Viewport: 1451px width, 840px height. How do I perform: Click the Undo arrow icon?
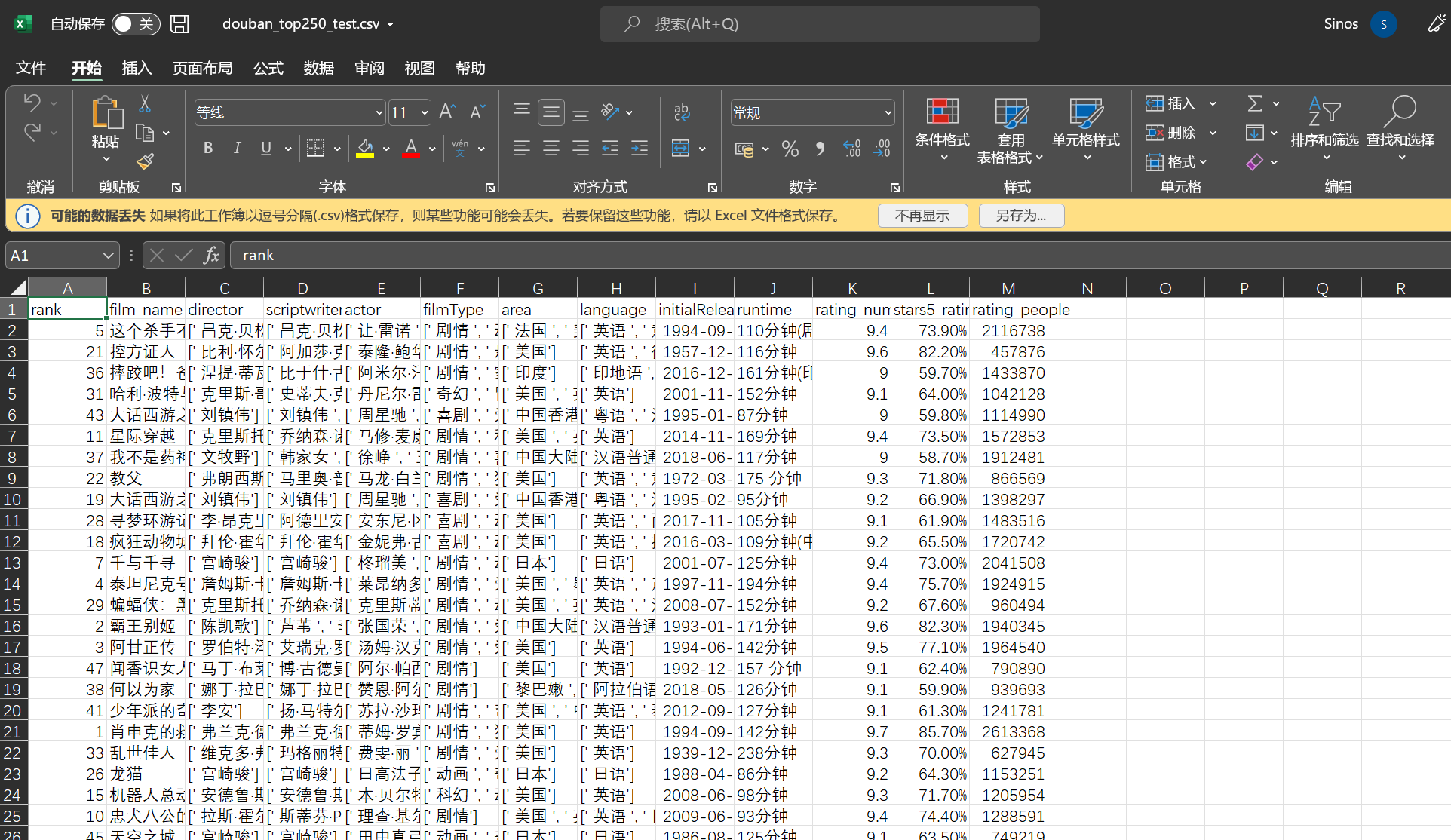coord(32,103)
